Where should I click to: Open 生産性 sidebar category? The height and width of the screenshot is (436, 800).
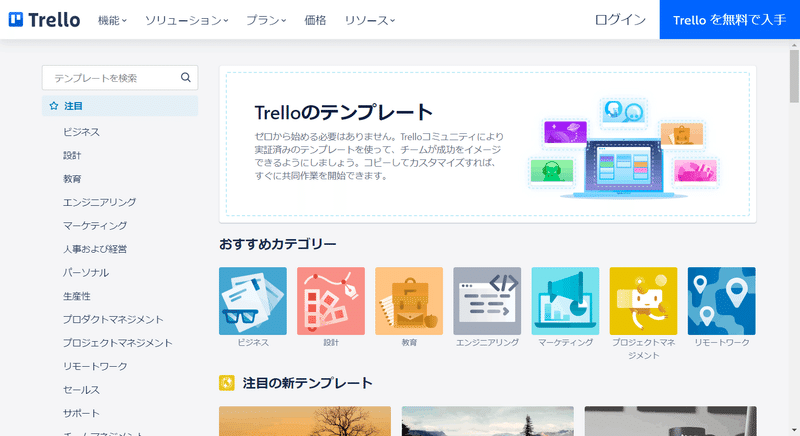pos(77,296)
